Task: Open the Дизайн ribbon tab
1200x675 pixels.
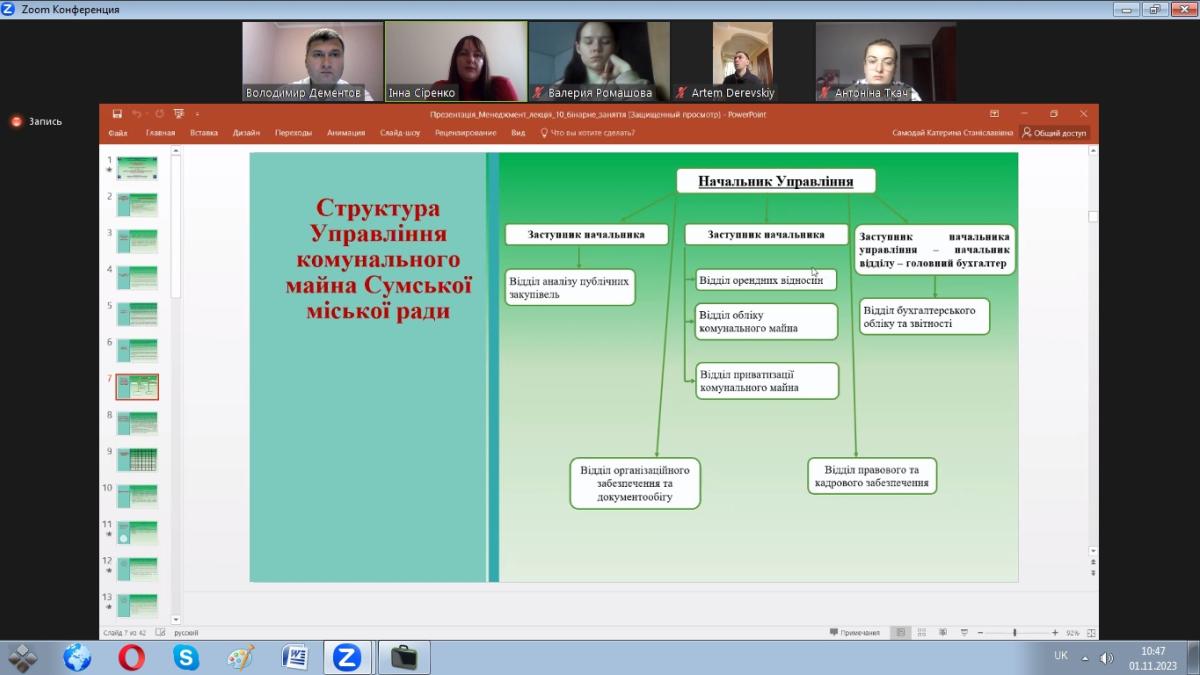Action: coord(246,132)
